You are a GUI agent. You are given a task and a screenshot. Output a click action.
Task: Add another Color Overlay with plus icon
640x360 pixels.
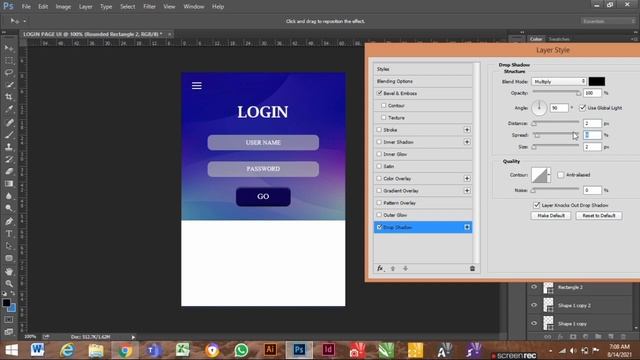coord(467,178)
